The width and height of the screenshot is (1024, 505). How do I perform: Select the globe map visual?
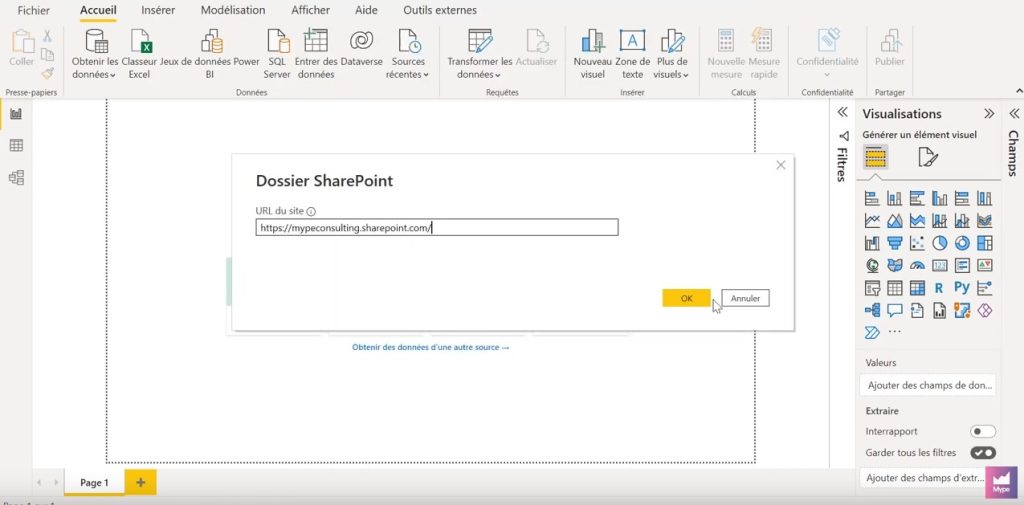872,266
